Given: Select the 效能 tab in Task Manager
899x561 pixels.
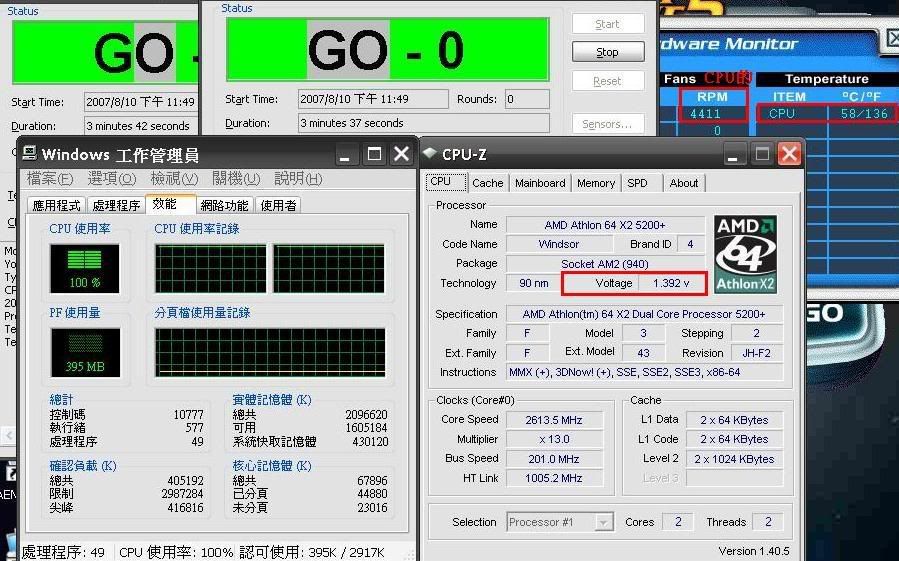Looking at the screenshot, I should (x=170, y=204).
